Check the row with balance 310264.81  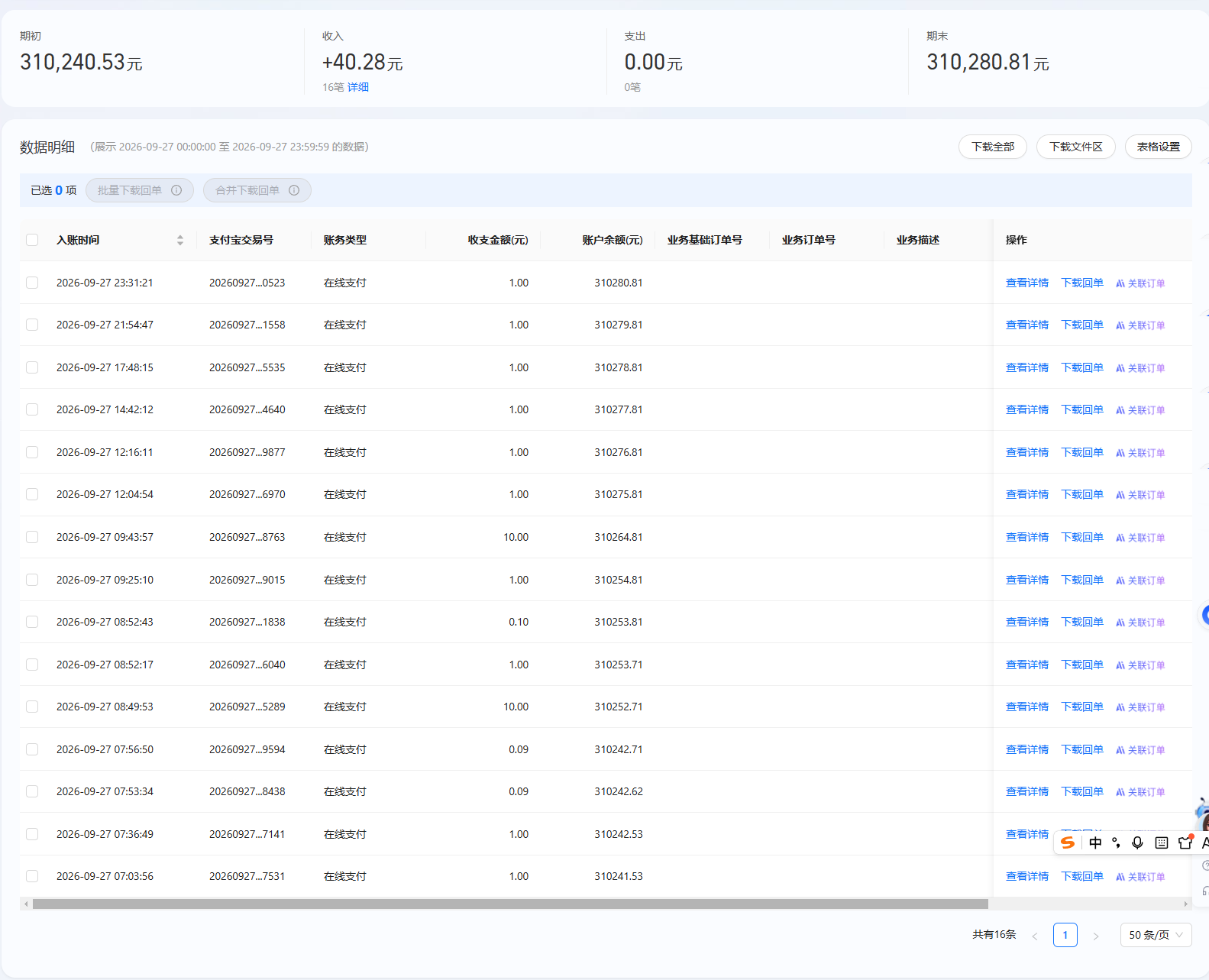click(32, 537)
